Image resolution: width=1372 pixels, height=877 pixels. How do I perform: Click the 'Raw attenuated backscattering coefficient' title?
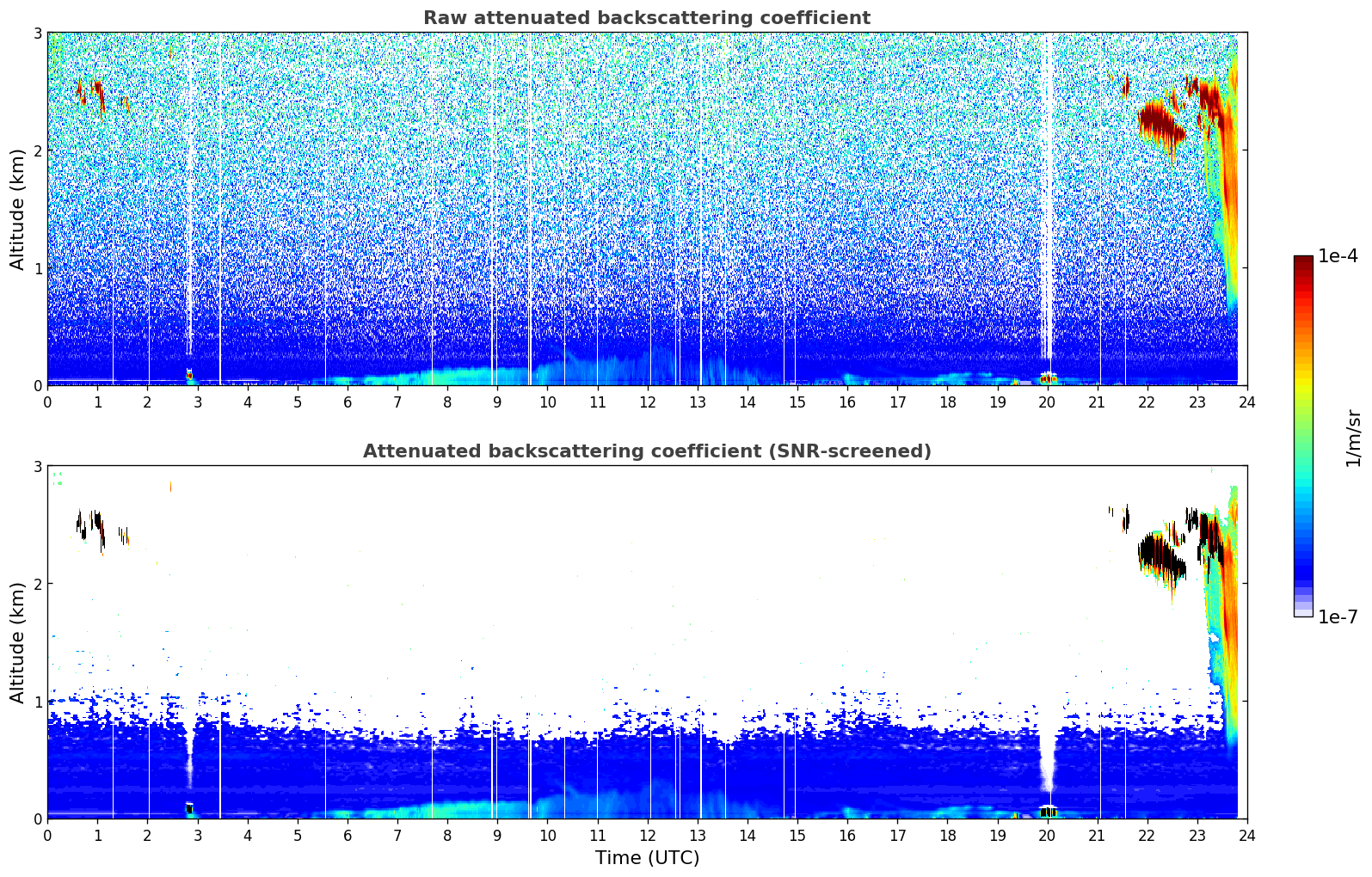(646, 18)
